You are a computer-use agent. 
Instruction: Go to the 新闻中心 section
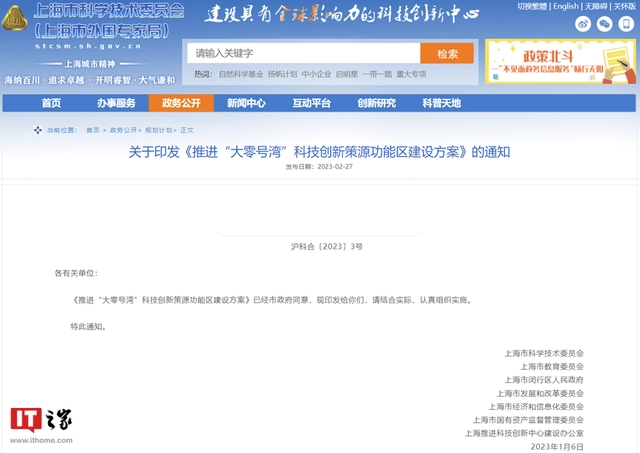(246, 103)
